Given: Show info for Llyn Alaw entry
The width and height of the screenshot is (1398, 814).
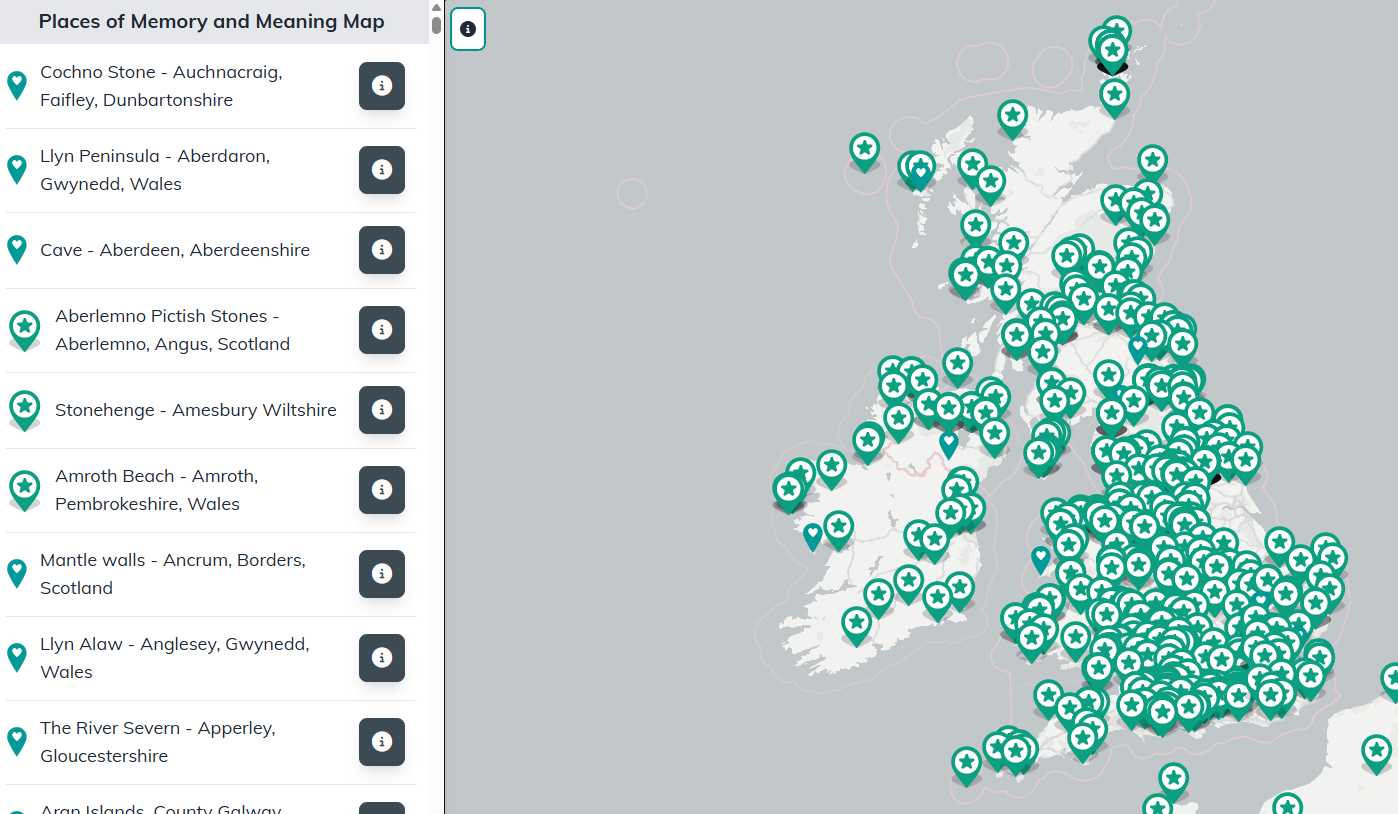Looking at the screenshot, I should click(x=381, y=658).
